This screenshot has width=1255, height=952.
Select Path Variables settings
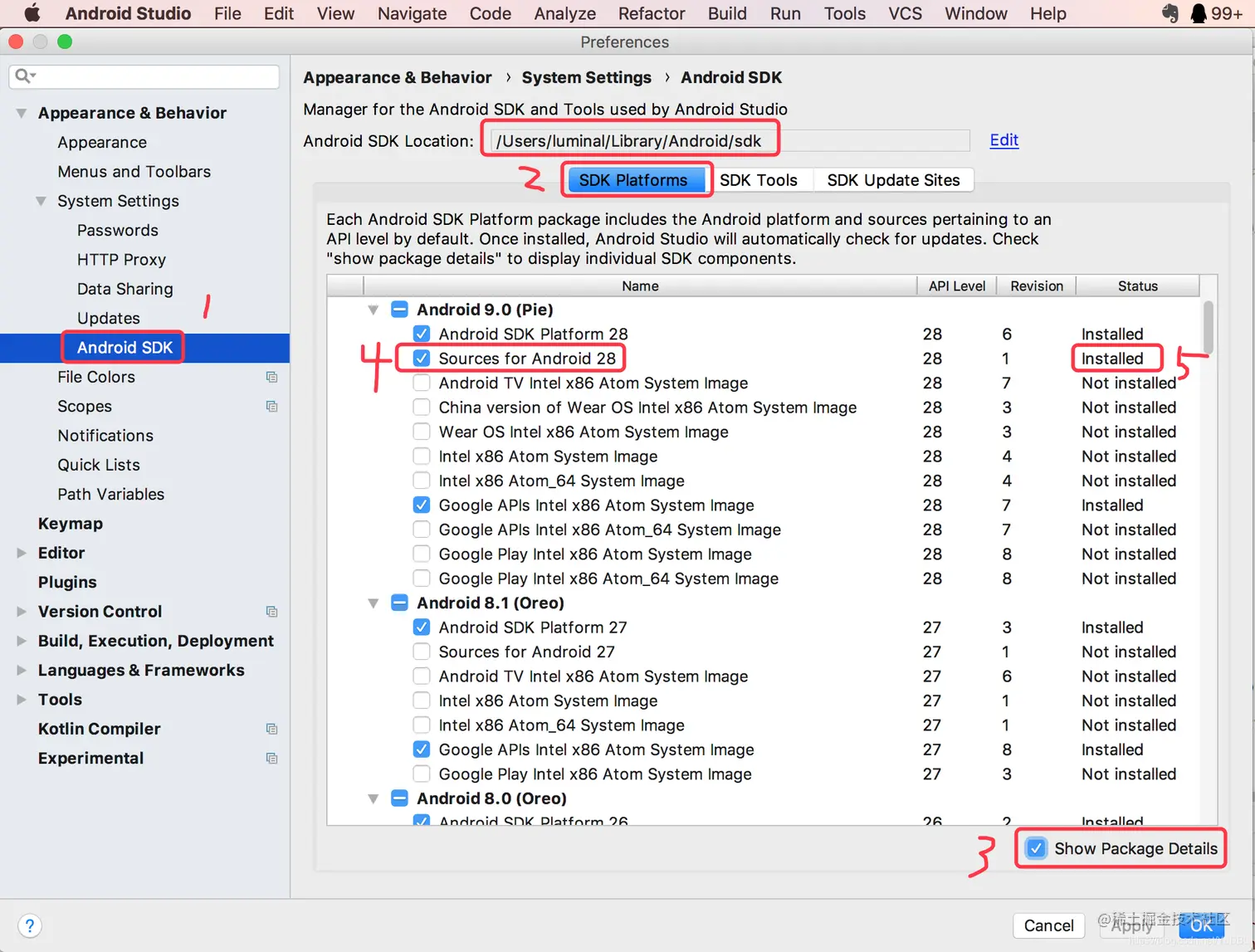[x=111, y=495]
